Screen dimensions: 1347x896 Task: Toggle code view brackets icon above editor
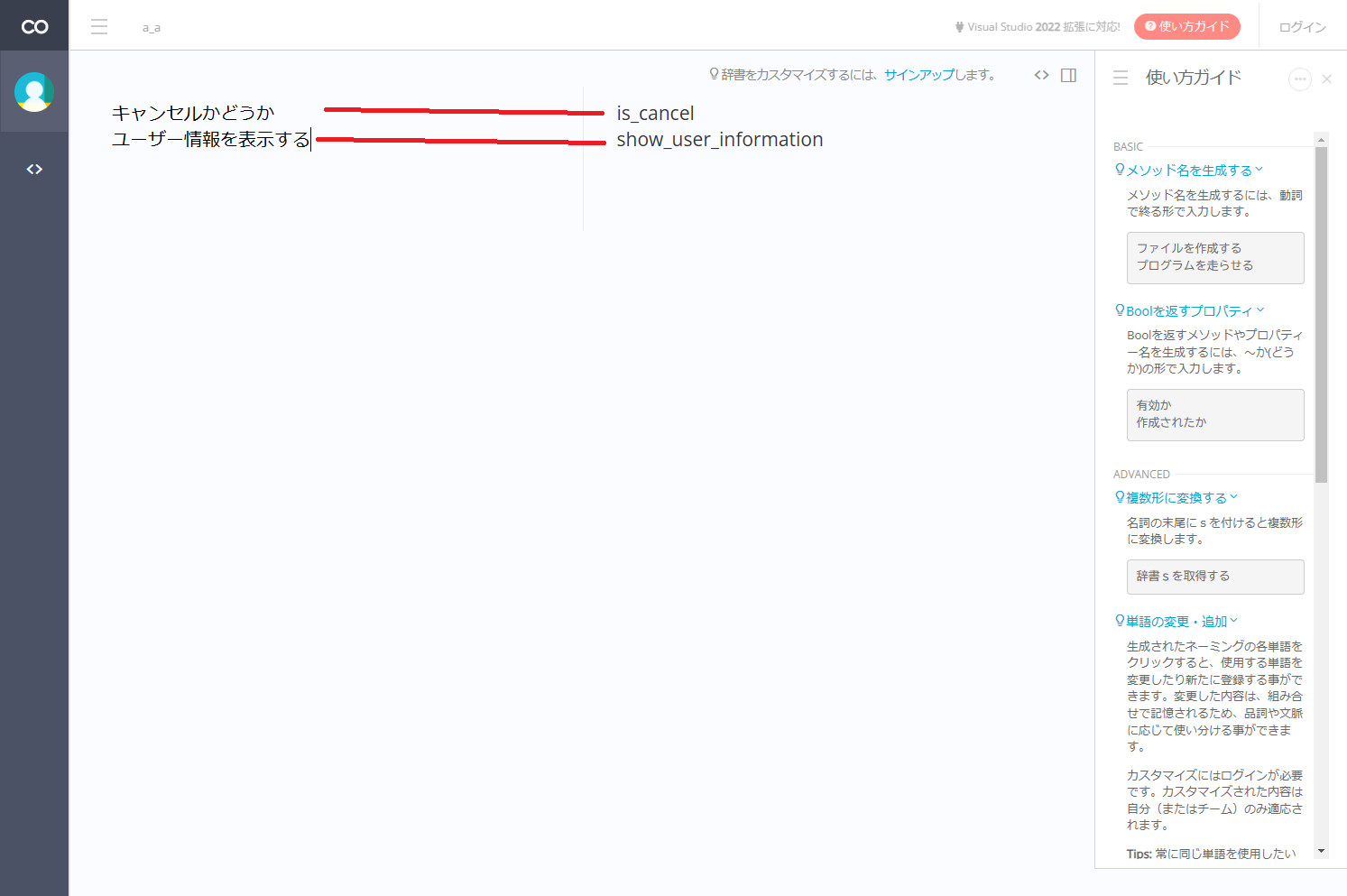(1042, 75)
